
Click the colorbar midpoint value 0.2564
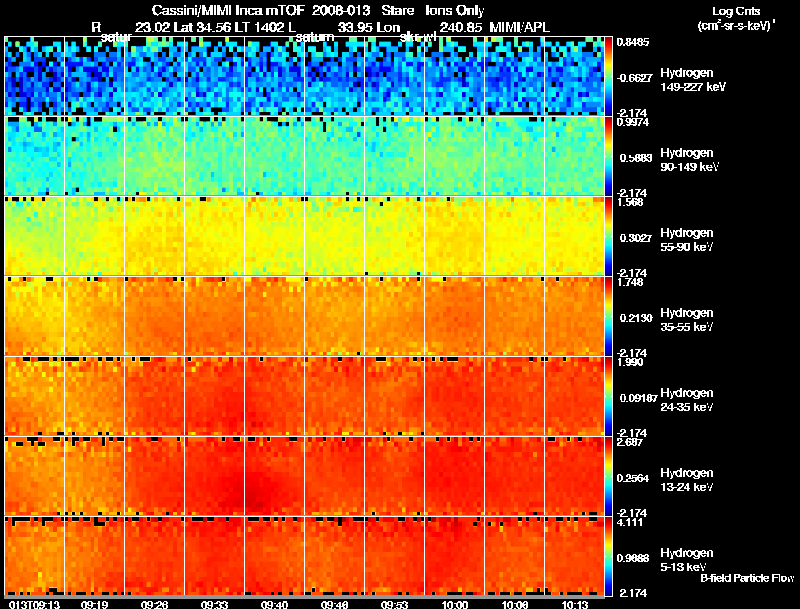[633, 478]
